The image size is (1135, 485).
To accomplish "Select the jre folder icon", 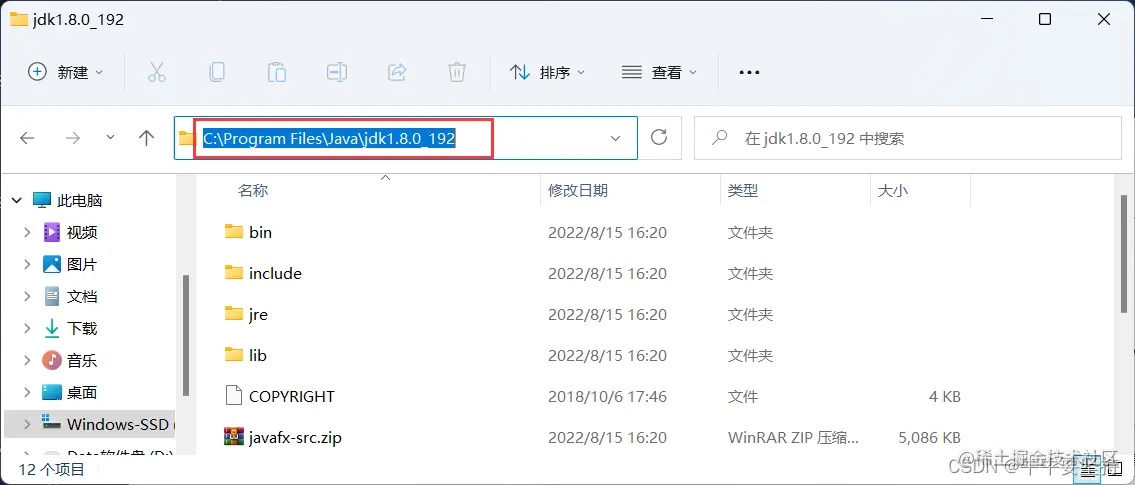I will coord(233,314).
